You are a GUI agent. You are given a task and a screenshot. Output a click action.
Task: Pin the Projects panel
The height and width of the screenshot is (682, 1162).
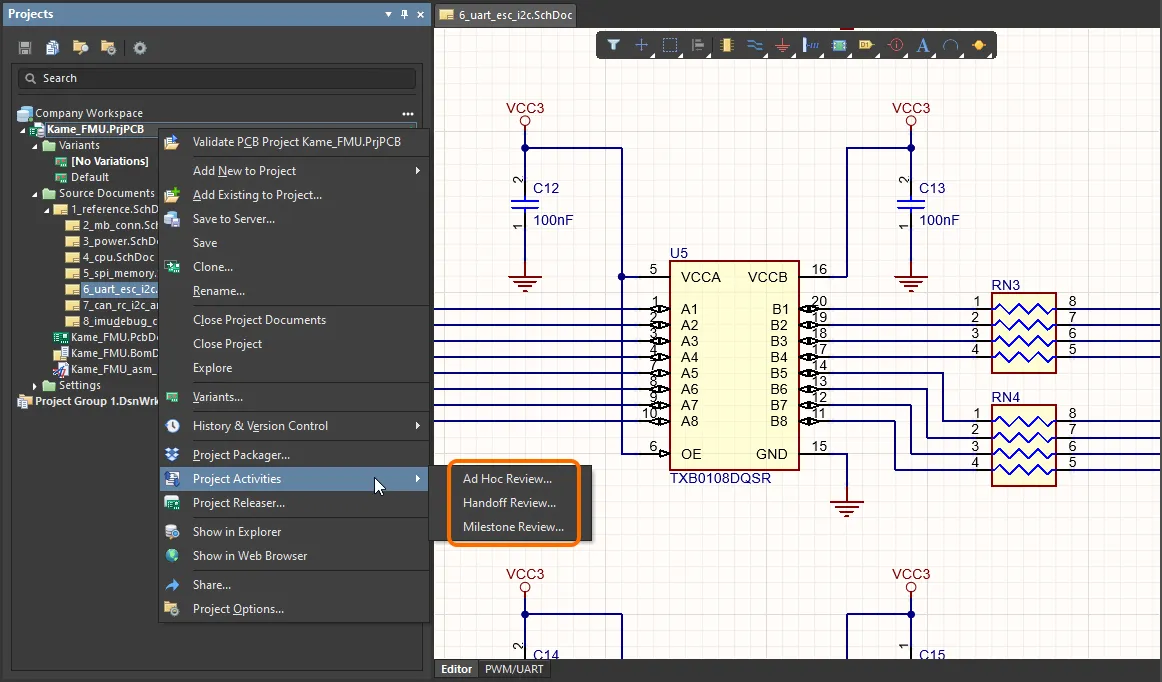click(404, 14)
